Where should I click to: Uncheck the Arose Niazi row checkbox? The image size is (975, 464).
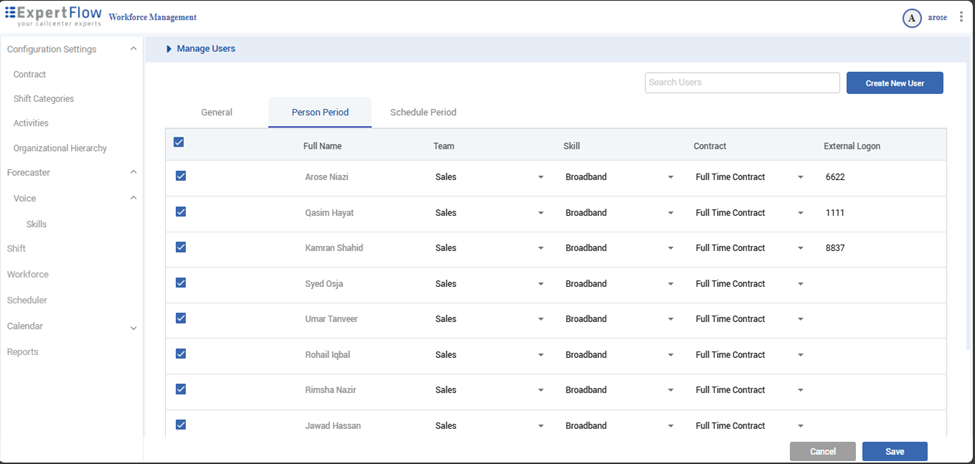(x=180, y=176)
